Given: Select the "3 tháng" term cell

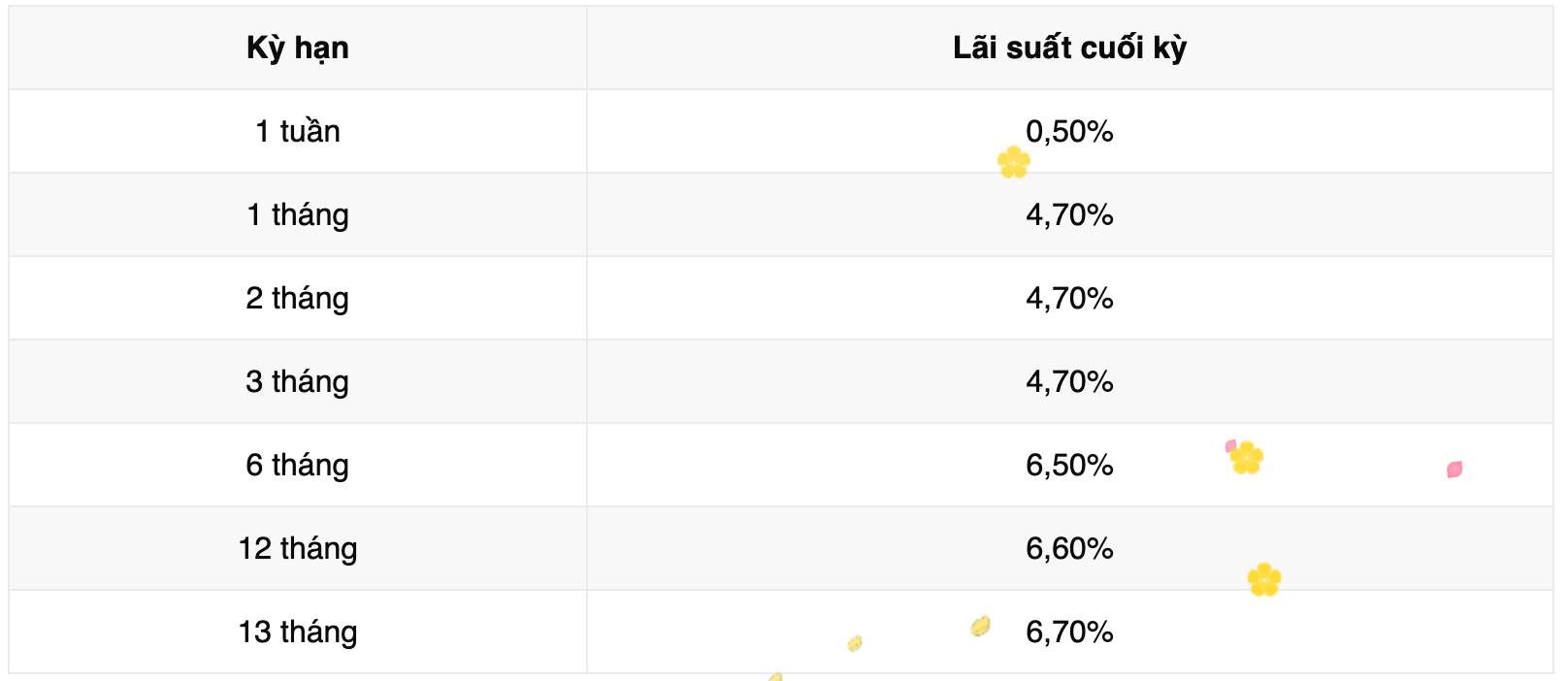Looking at the screenshot, I should (298, 381).
